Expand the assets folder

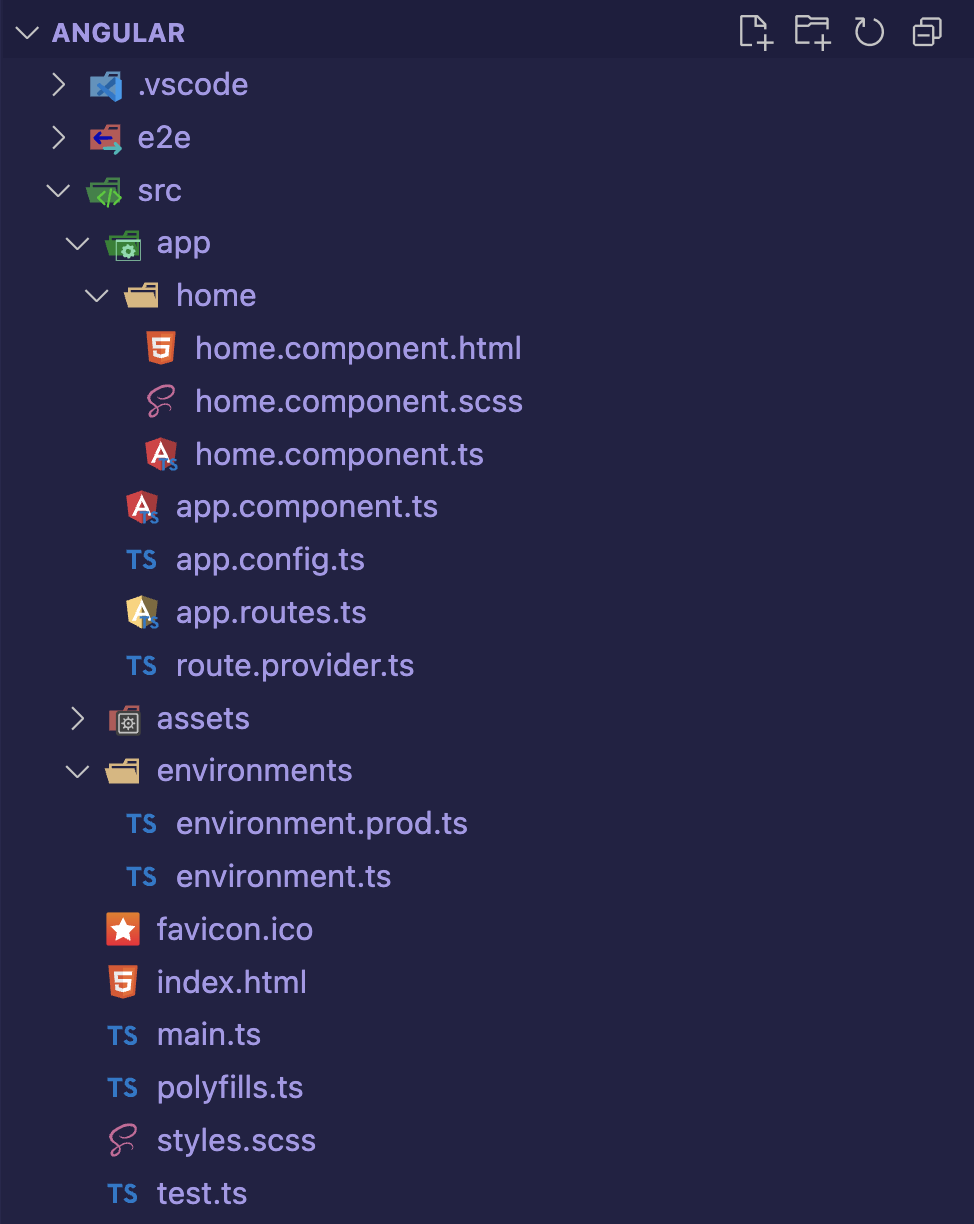77,718
